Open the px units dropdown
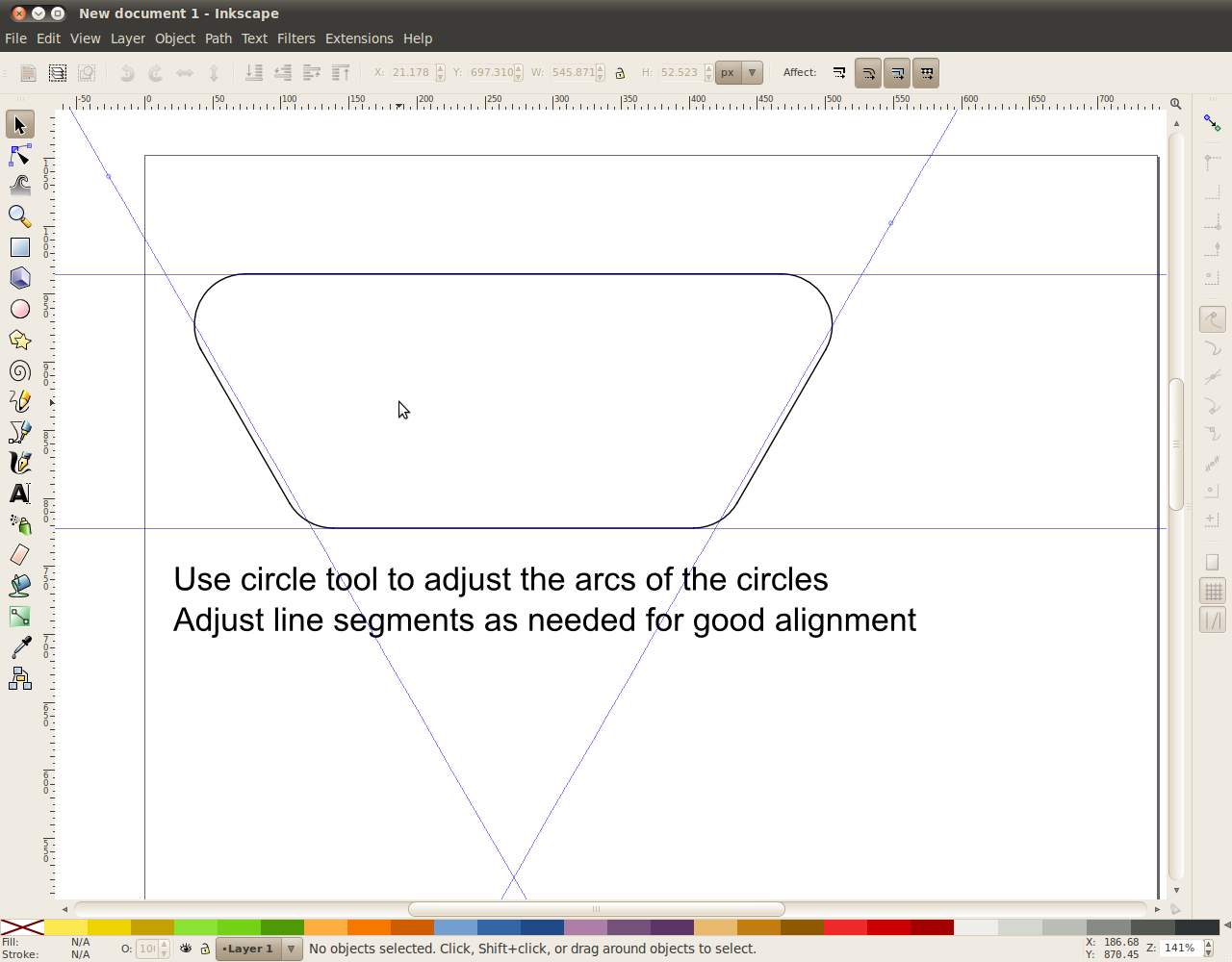 pos(752,73)
